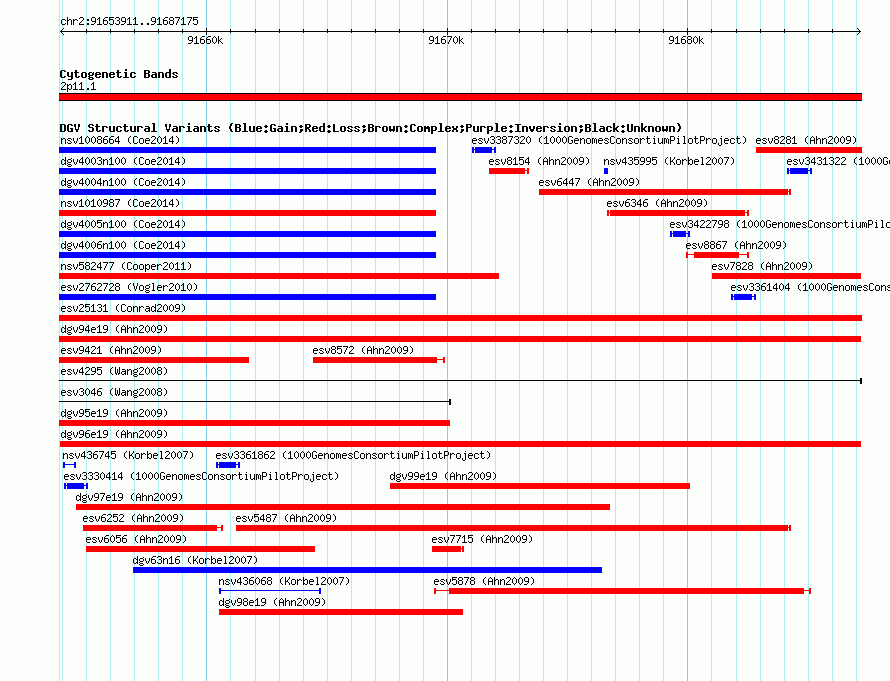Click the esv3361862 small blue glyph

point(228,465)
